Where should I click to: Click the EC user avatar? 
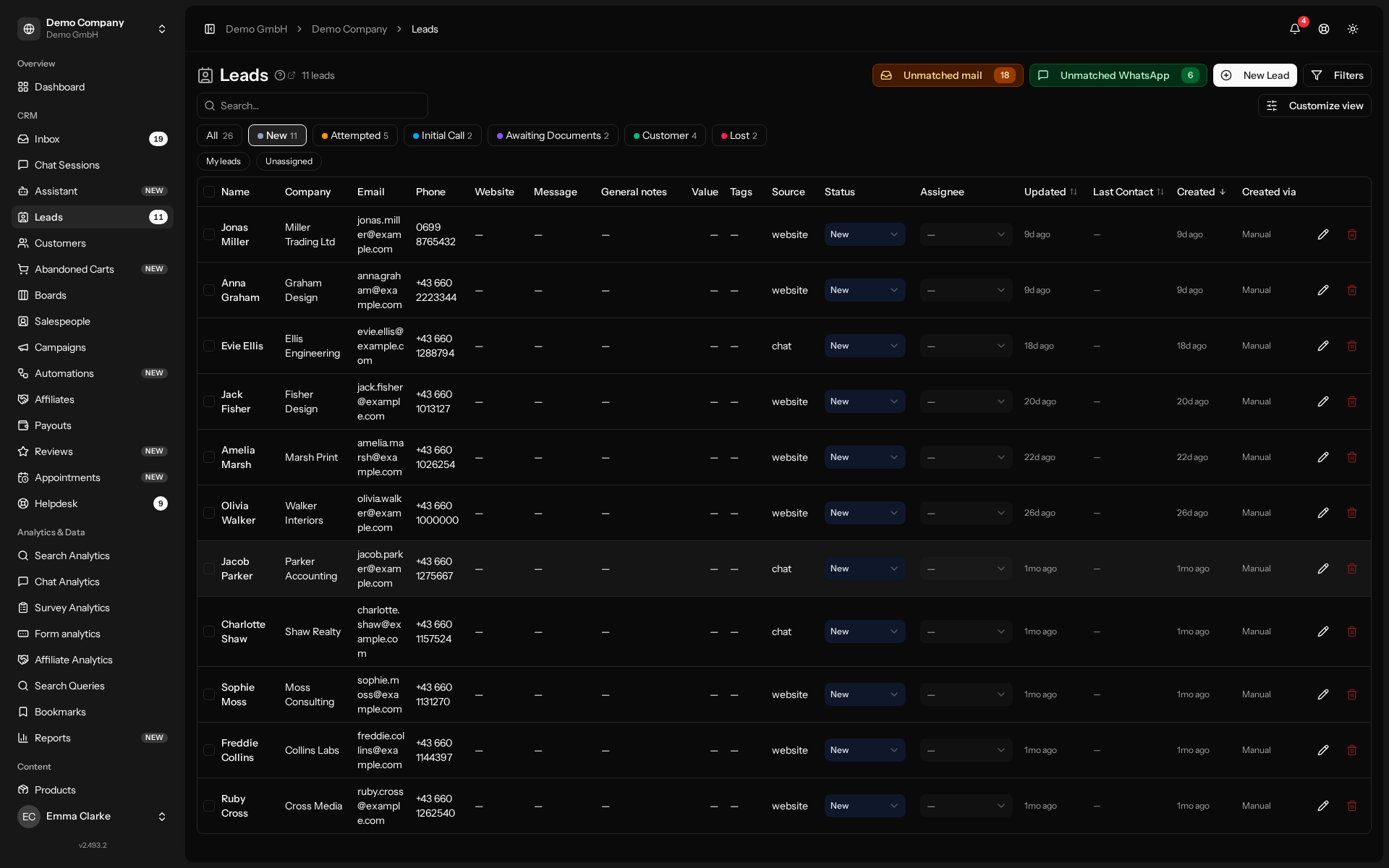pos(29,816)
